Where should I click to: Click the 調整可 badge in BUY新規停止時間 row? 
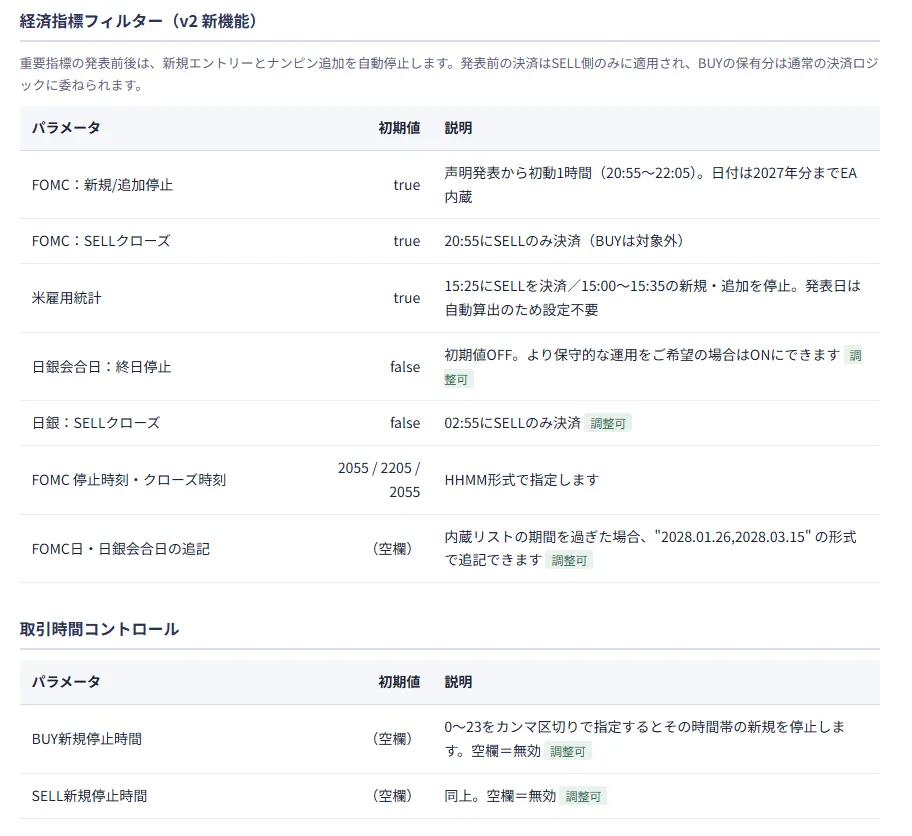[568, 752]
